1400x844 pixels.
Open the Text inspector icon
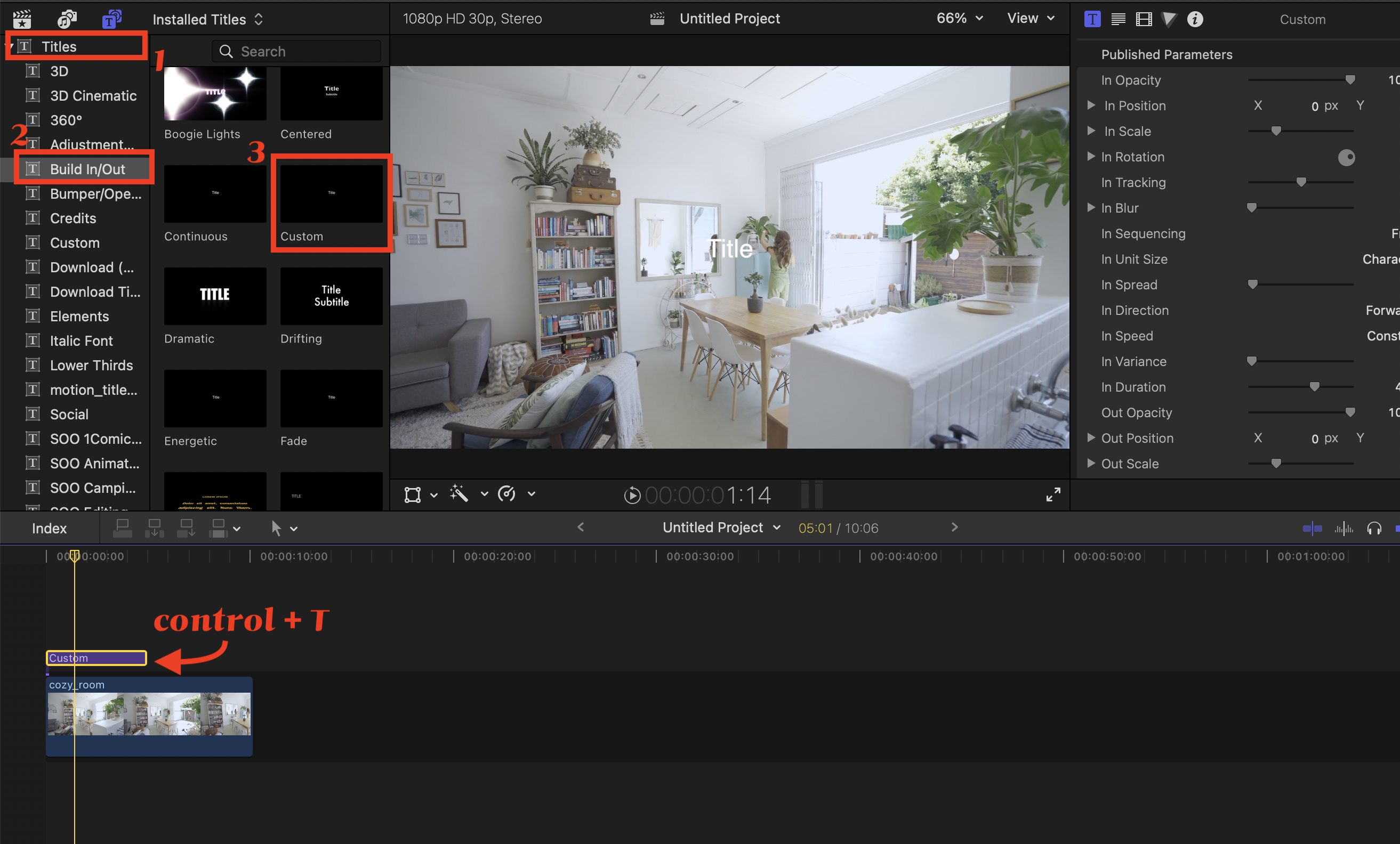[1117, 19]
